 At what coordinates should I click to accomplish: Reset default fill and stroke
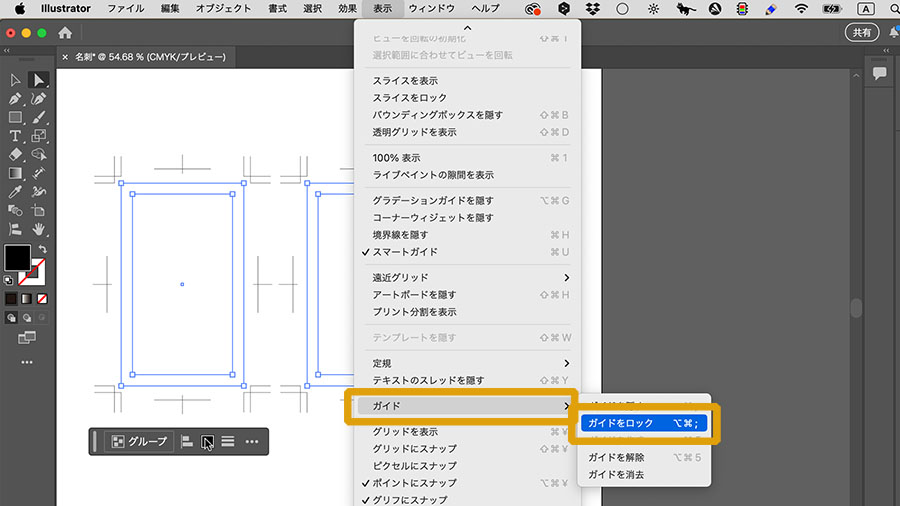coord(8,281)
